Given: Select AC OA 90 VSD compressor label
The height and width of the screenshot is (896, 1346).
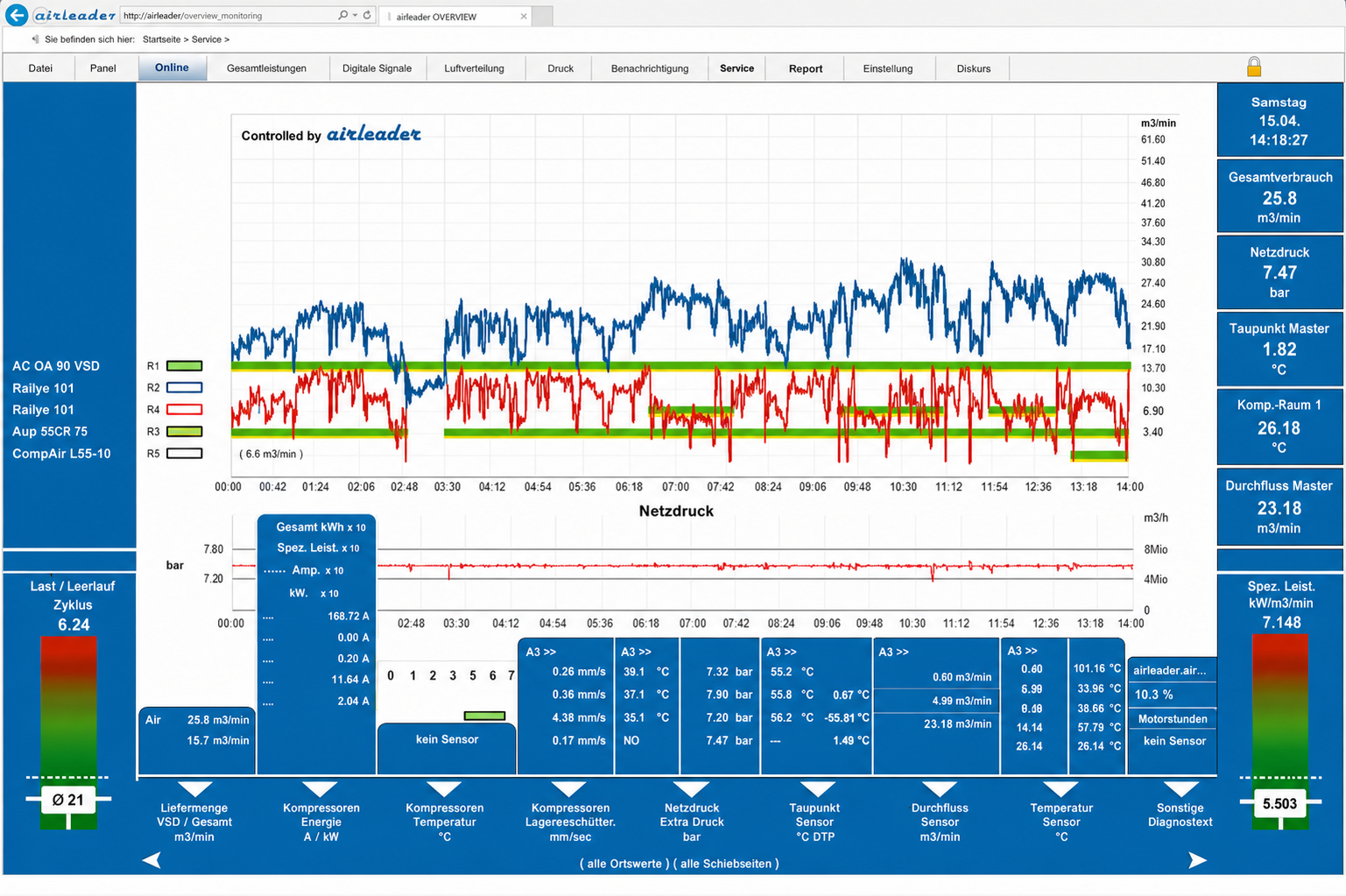Looking at the screenshot, I should (56, 366).
